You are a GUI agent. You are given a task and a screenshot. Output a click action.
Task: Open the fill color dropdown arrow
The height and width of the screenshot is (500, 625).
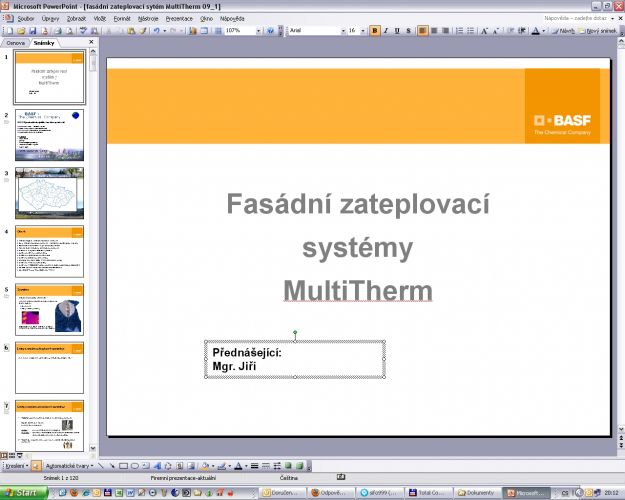(213, 466)
